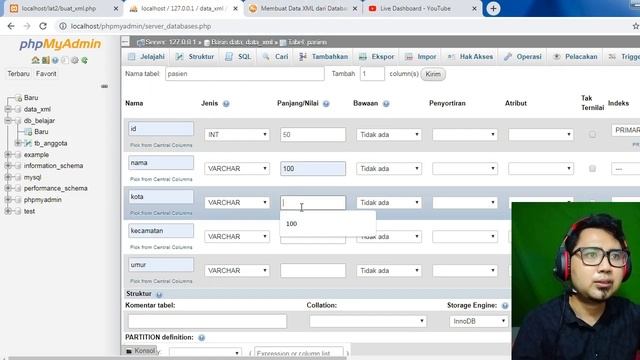
Task: Open the SQL tab
Action: coord(238,57)
